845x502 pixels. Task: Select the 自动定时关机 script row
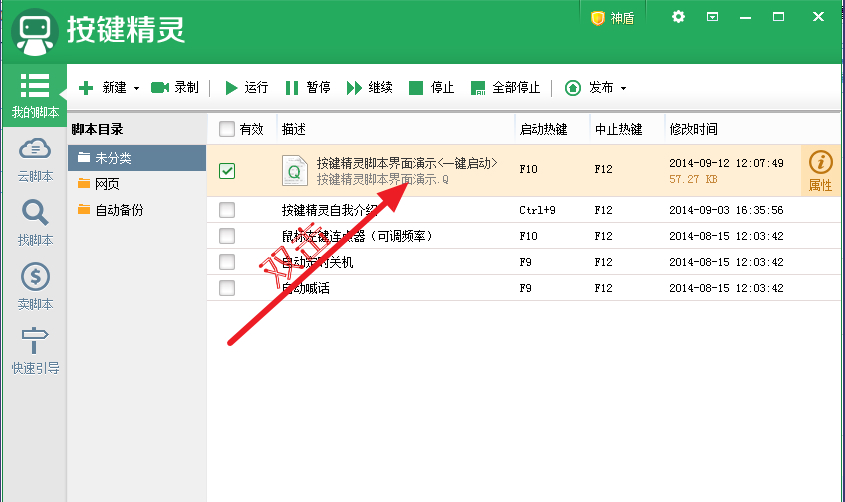(523, 262)
